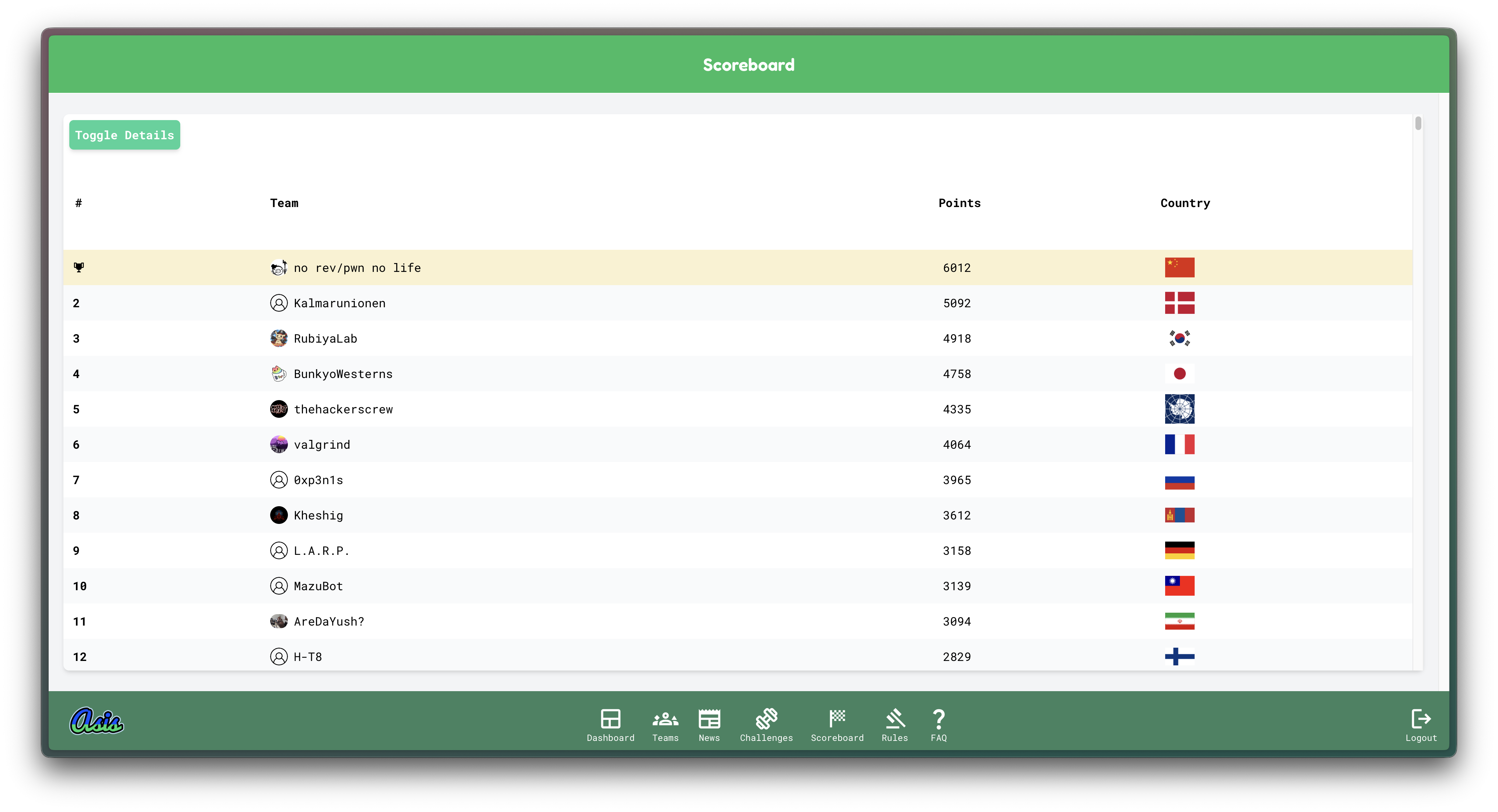The width and height of the screenshot is (1498, 812).
Task: Click the Asis logo
Action: point(97,721)
